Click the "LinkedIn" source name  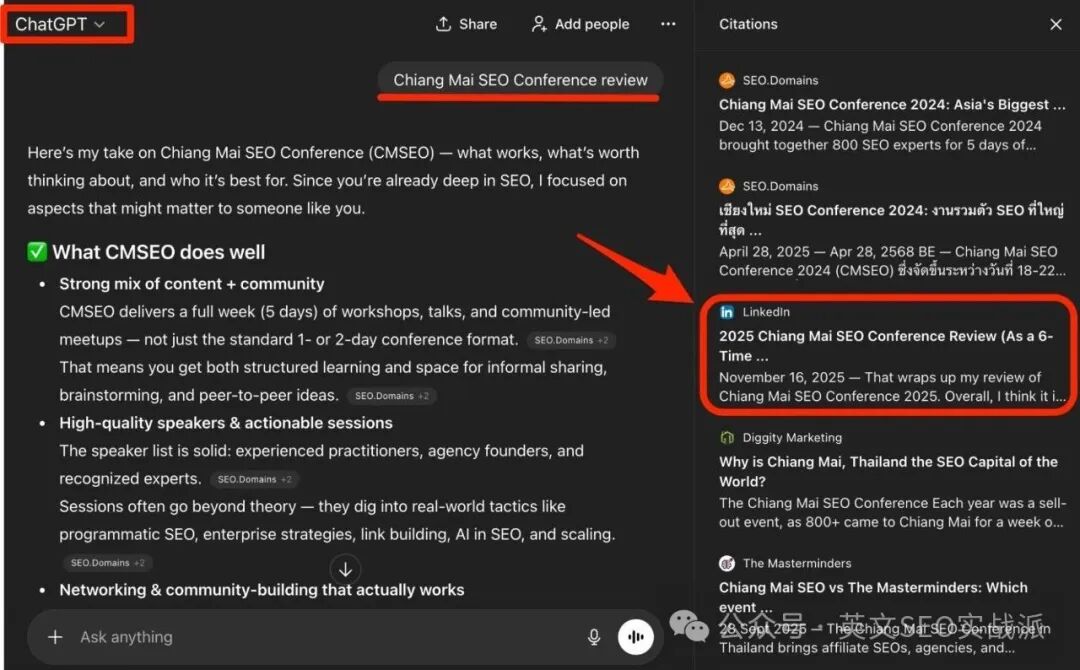[766, 312]
